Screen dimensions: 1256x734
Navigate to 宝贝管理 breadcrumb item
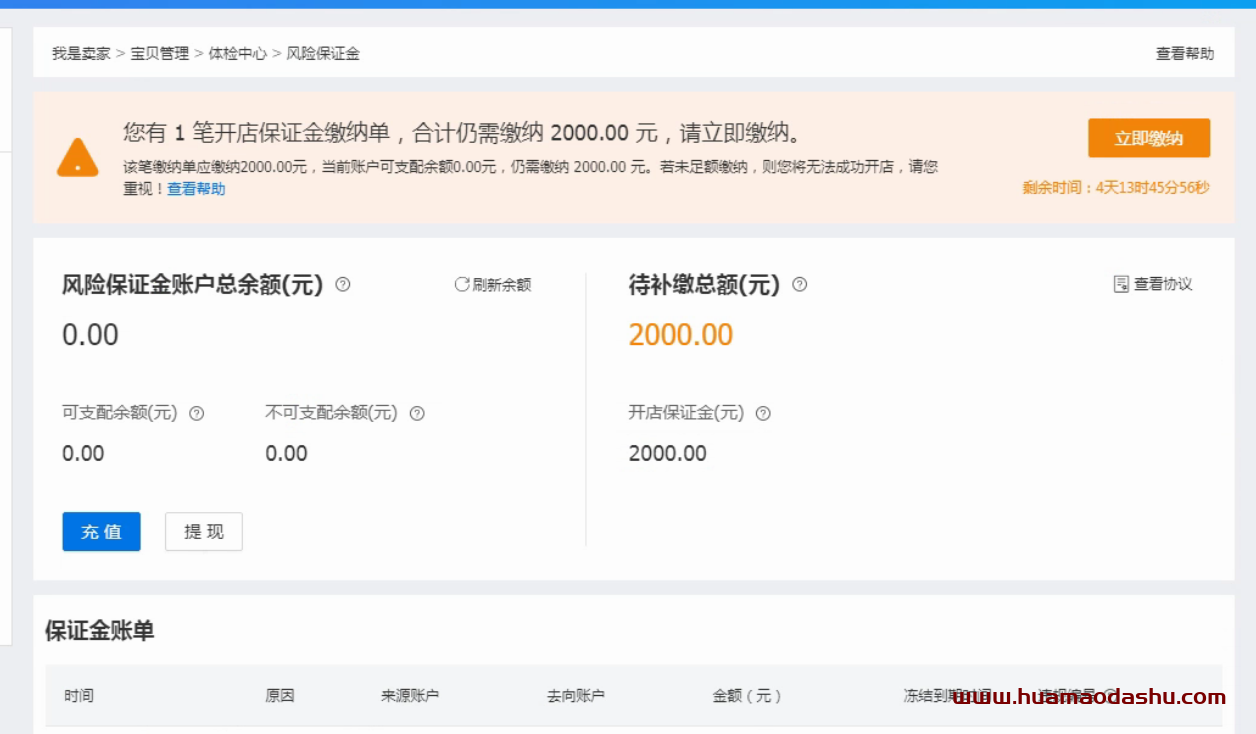coord(160,54)
